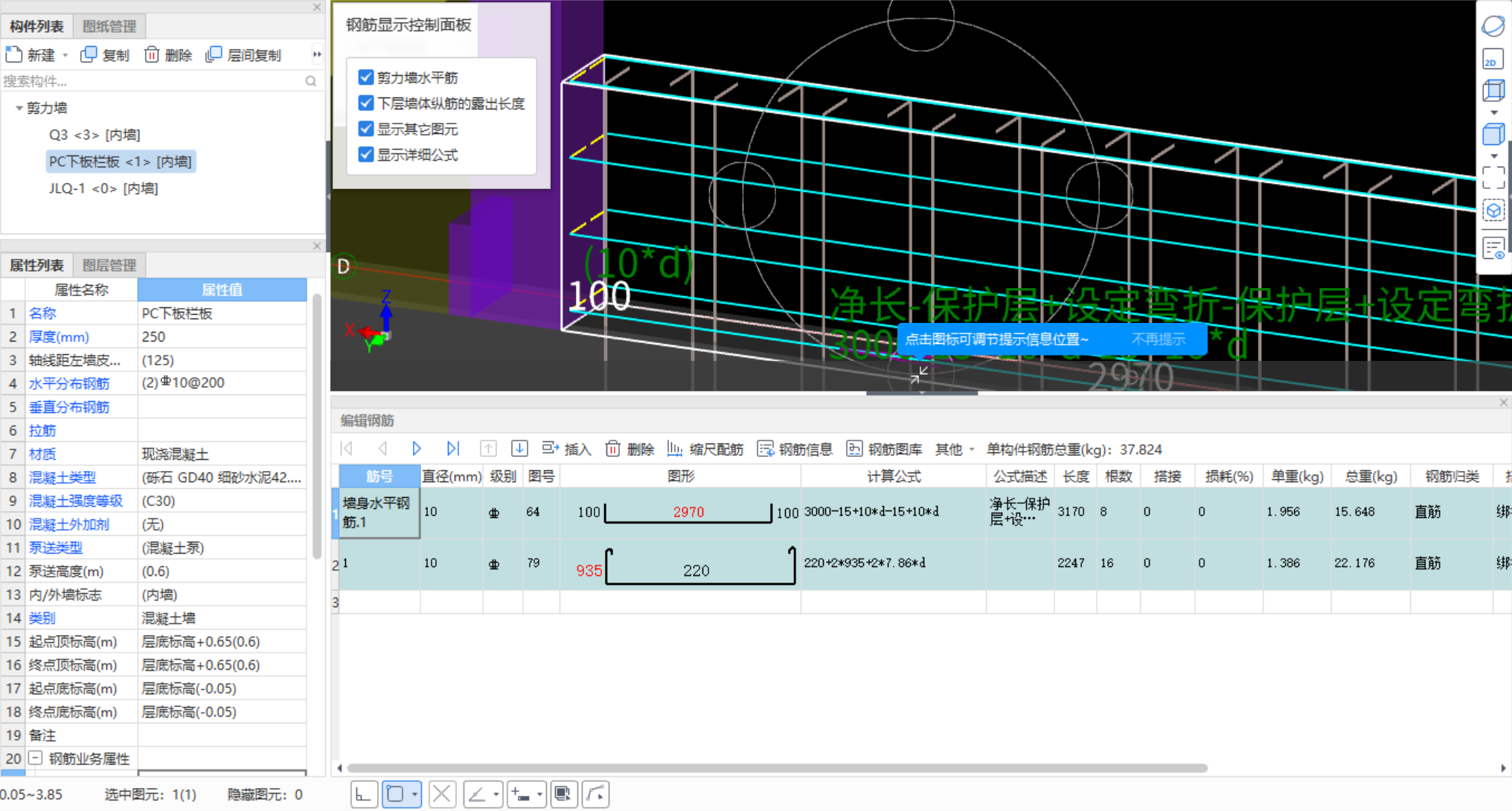Image resolution: width=1512 pixels, height=811 pixels.
Task: Go to next rebar record icon
Action: (x=417, y=449)
